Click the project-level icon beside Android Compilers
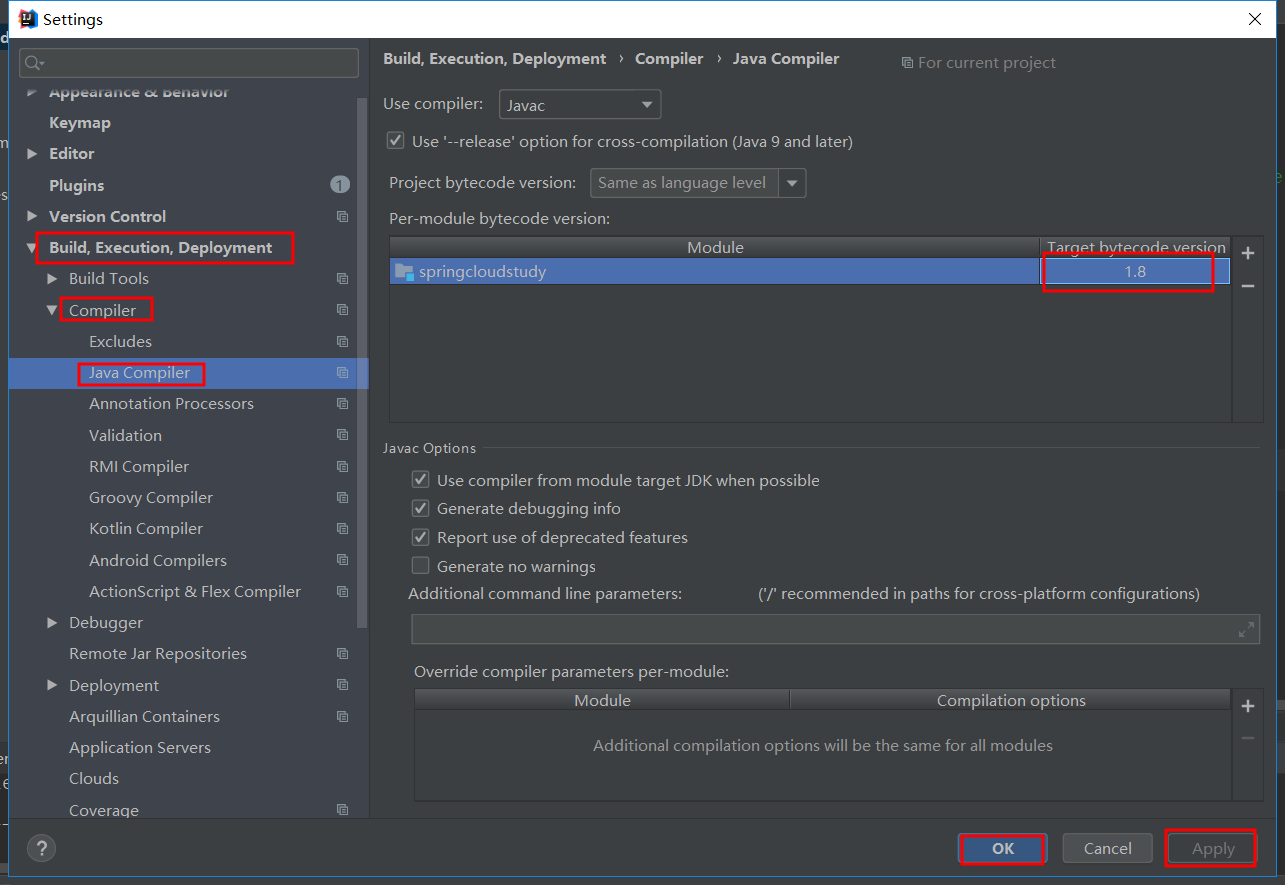The width and height of the screenshot is (1285, 885). [343, 560]
